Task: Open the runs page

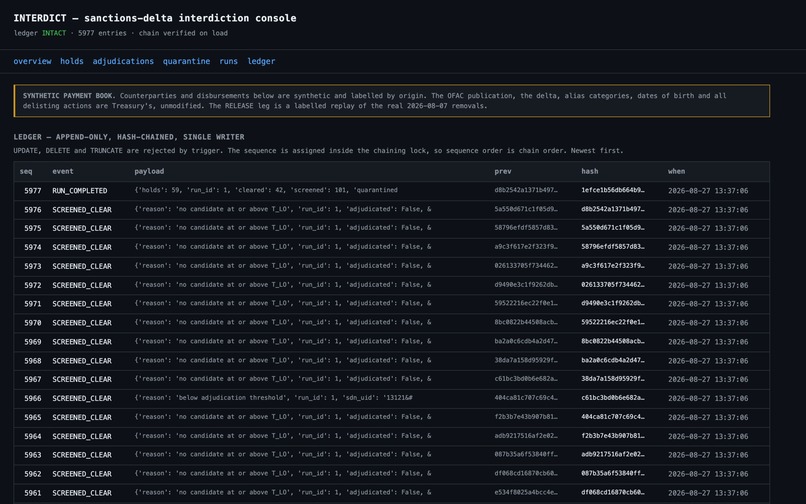Action: (x=228, y=61)
